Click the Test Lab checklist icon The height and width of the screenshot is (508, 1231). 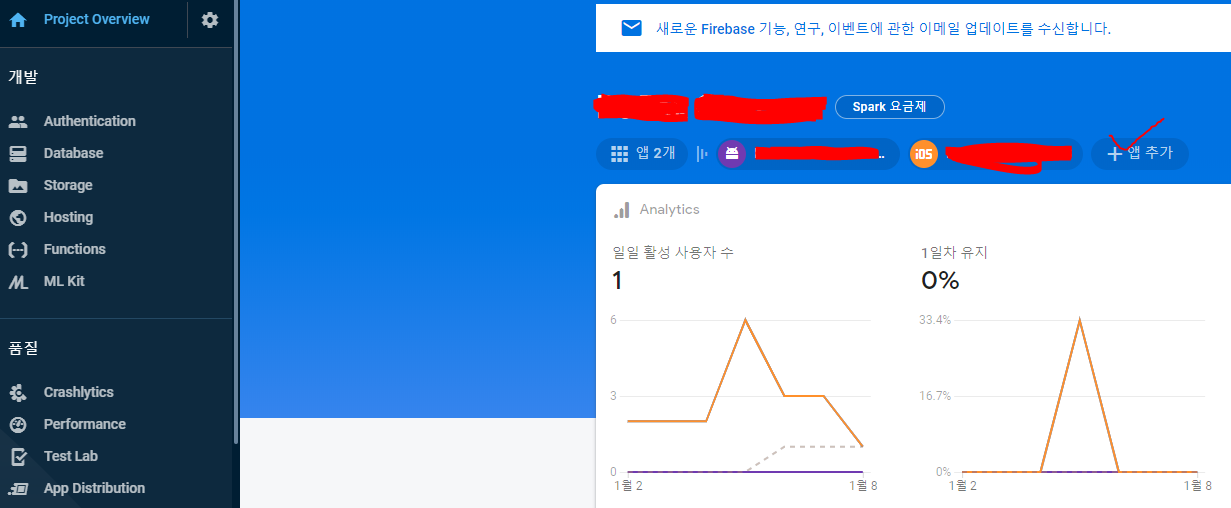click(18, 456)
